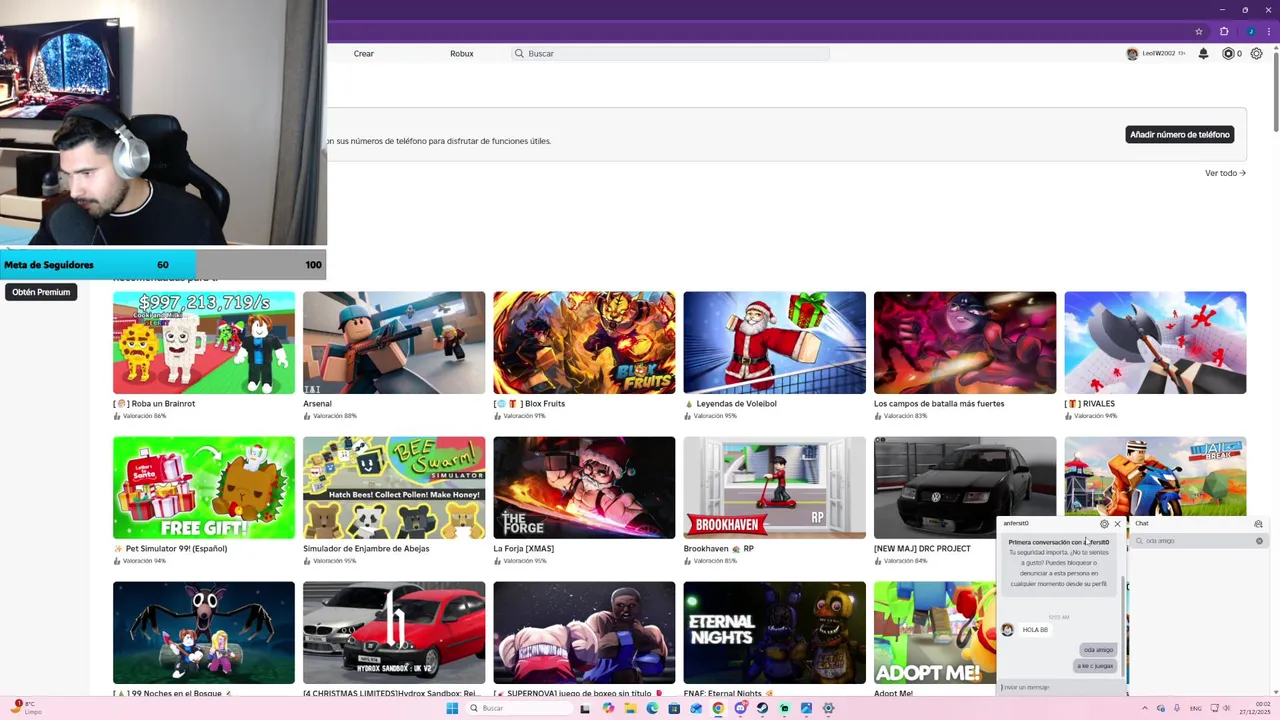Open the volume tray icon

click(x=1225, y=708)
